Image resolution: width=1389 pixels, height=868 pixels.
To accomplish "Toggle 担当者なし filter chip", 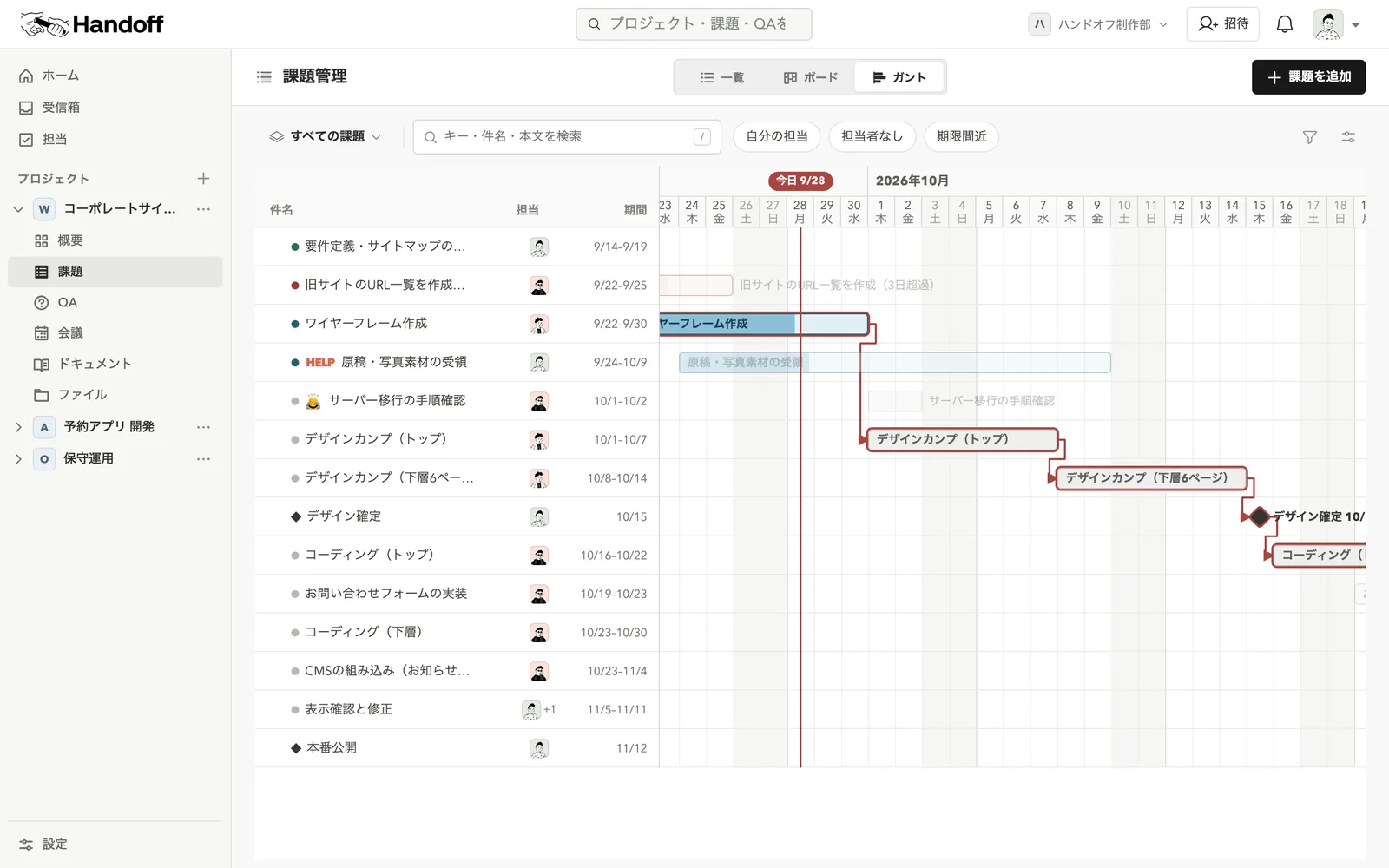I will coord(872,136).
